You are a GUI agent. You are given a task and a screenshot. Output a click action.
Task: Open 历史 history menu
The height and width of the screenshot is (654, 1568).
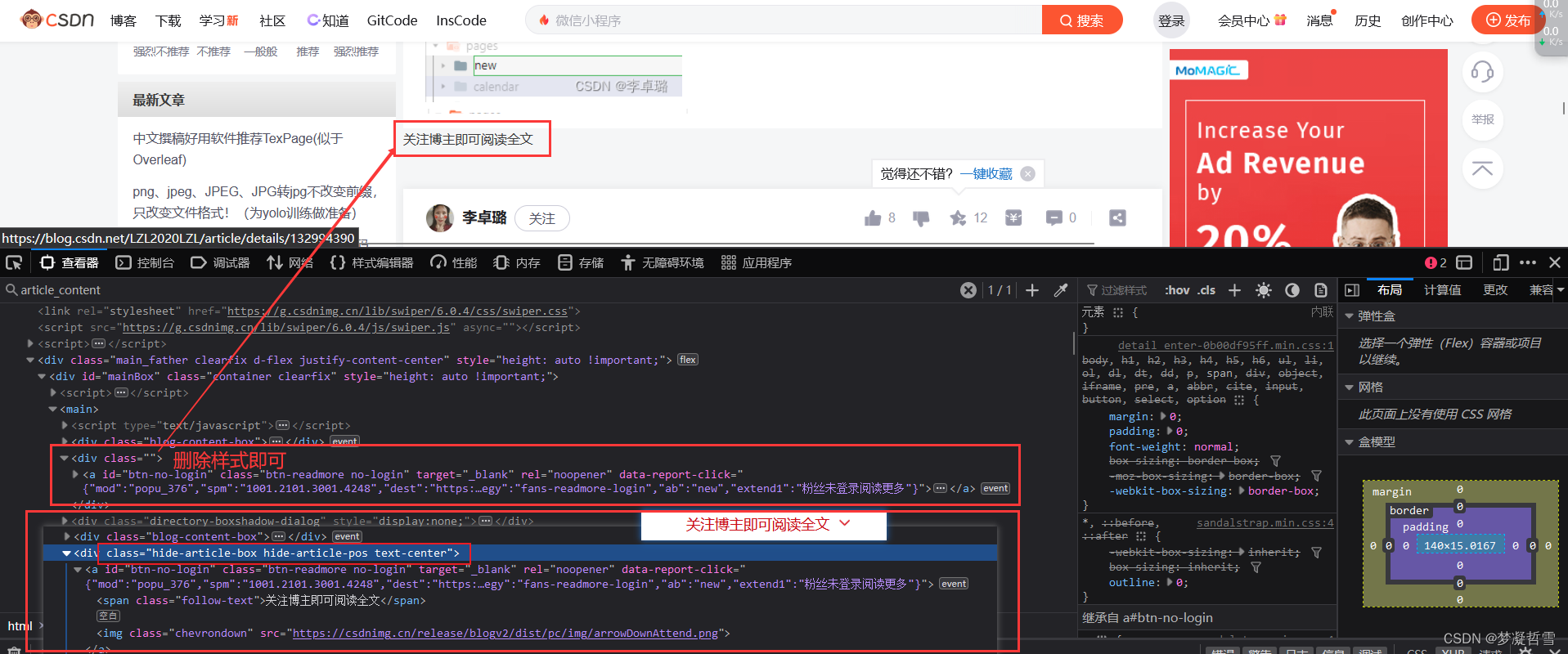click(1367, 20)
